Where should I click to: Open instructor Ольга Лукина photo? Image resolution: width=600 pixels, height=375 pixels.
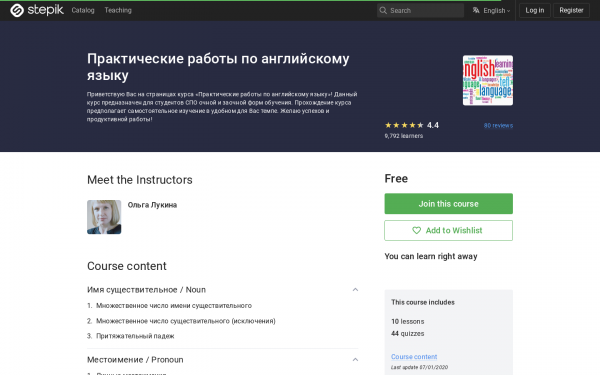[x=104, y=217]
